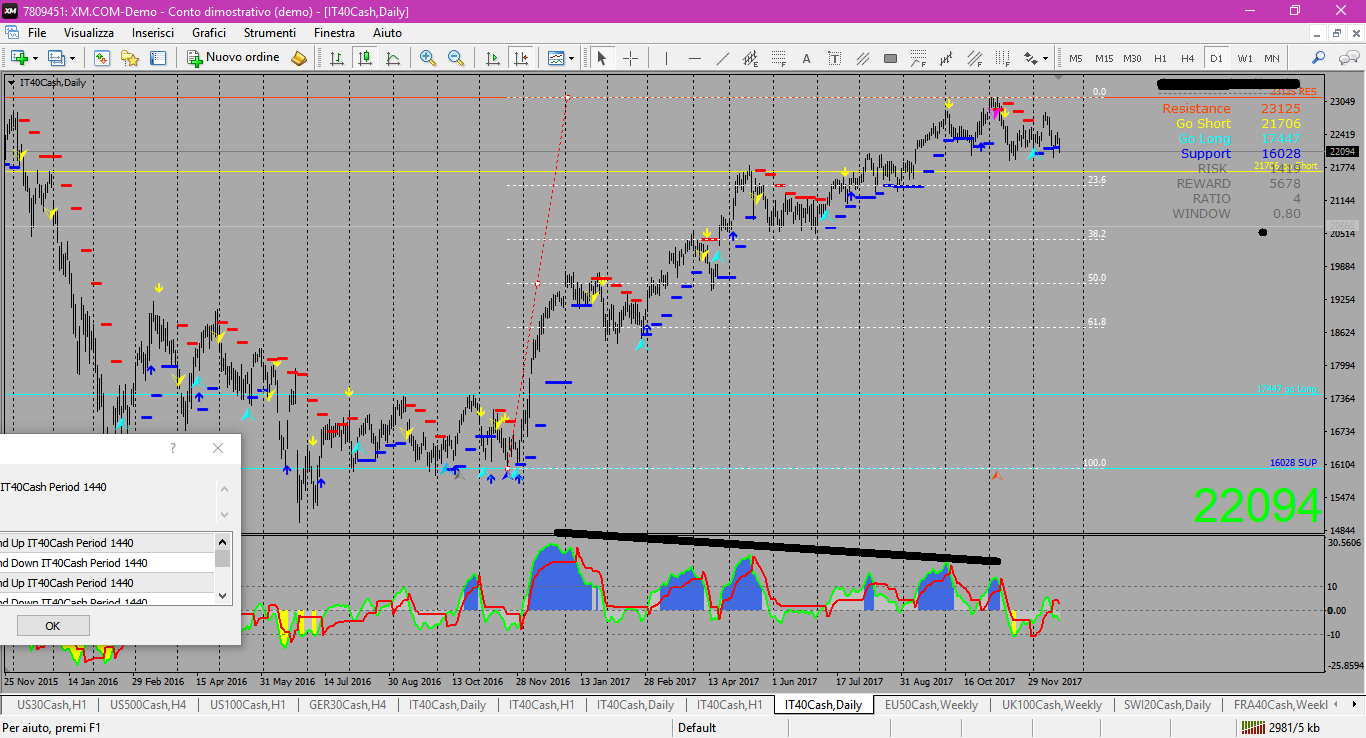Expand the New Chart dropdown arrow
Image resolution: width=1366 pixels, height=738 pixels.
click(x=35, y=58)
